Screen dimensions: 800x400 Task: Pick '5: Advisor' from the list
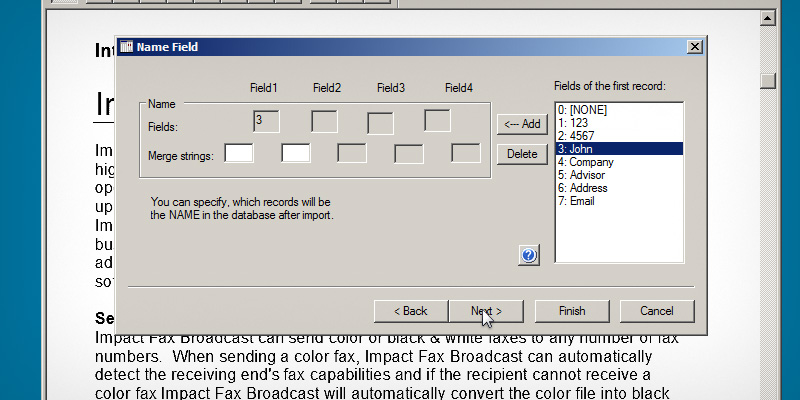point(583,175)
